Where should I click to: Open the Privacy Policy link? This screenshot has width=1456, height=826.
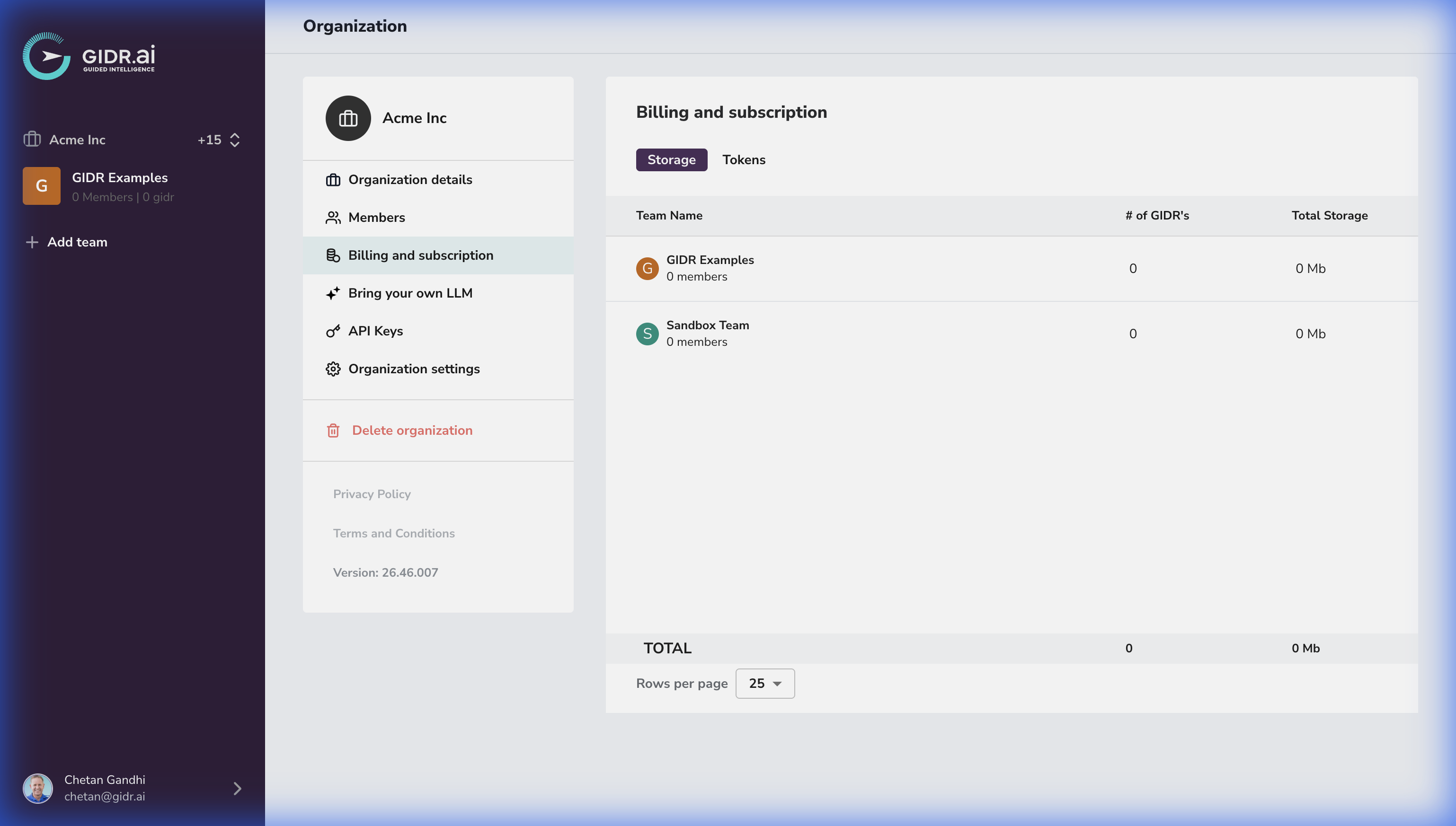tap(372, 494)
